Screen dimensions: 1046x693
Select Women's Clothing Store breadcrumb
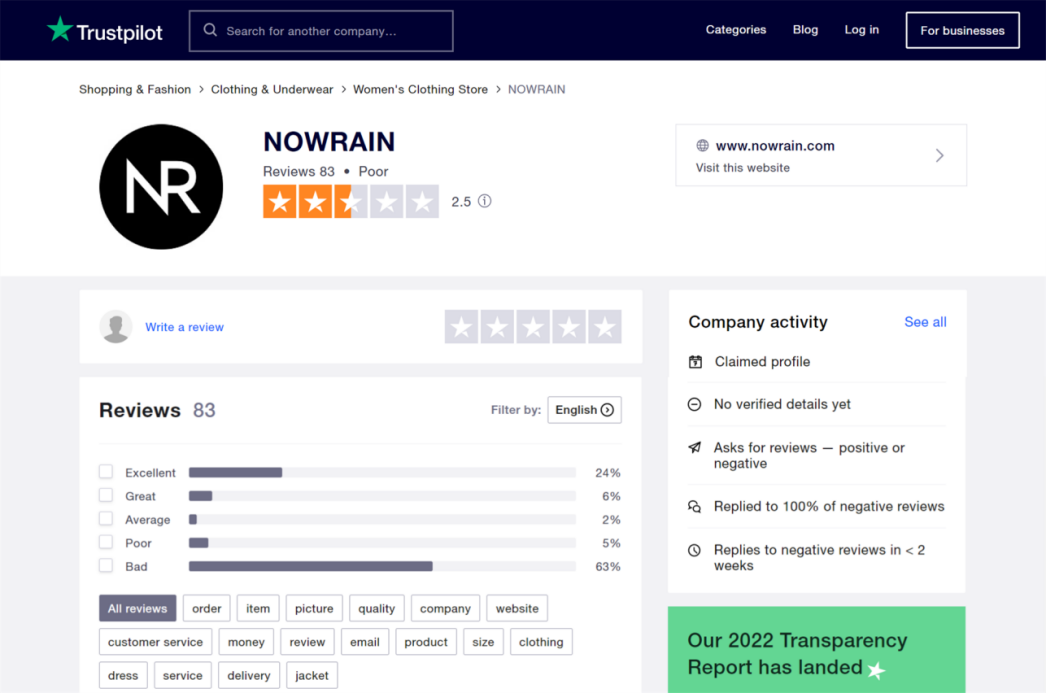pos(420,90)
